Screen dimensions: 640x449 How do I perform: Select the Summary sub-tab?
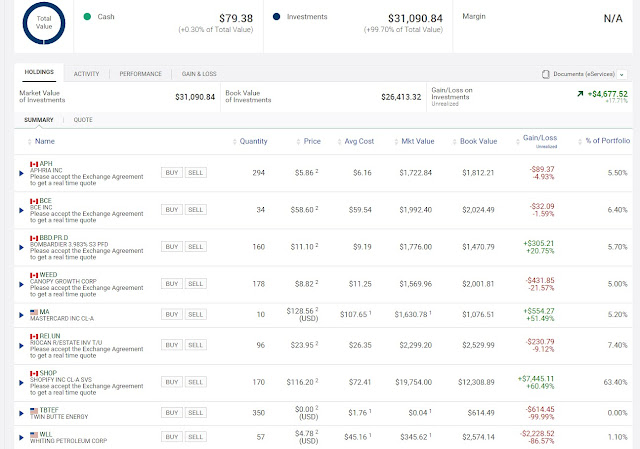click(39, 120)
